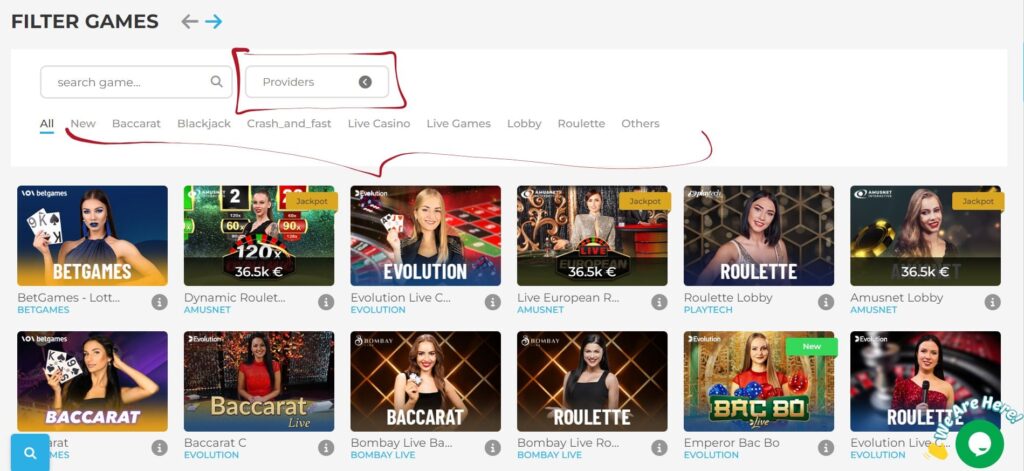The height and width of the screenshot is (471, 1024).
Task: Show info for Amusnet Lobby game
Action: (x=993, y=302)
